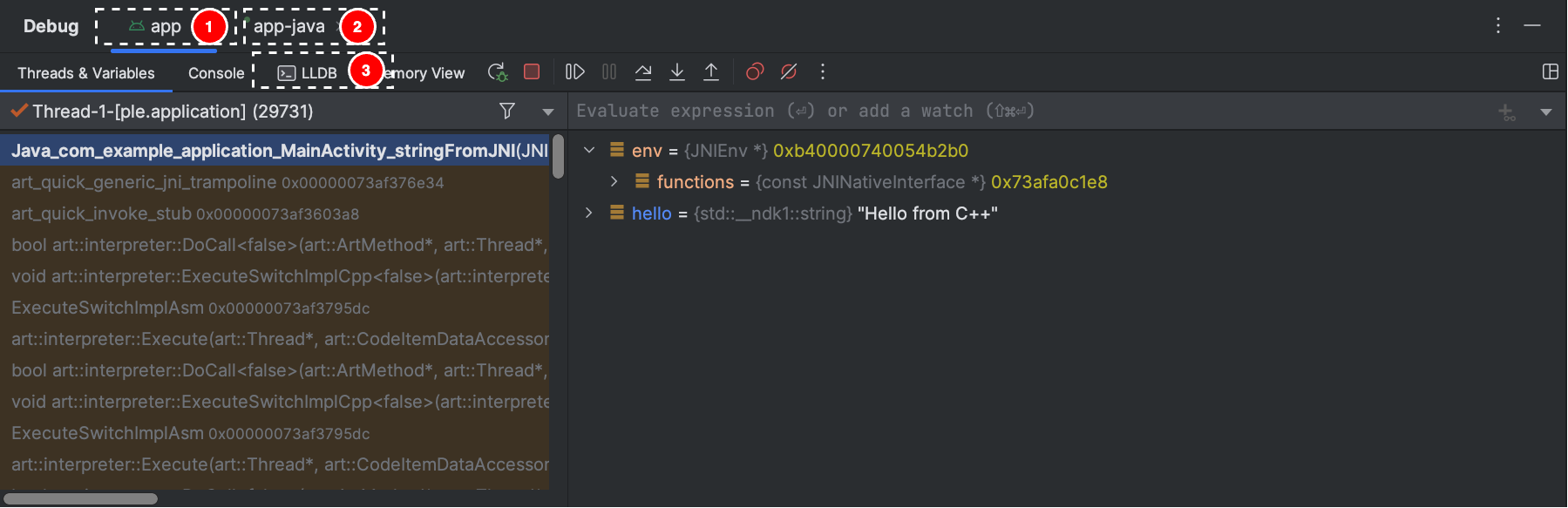The image size is (1568, 508).
Task: Open the debugger layout settings icon
Action: 1550,71
